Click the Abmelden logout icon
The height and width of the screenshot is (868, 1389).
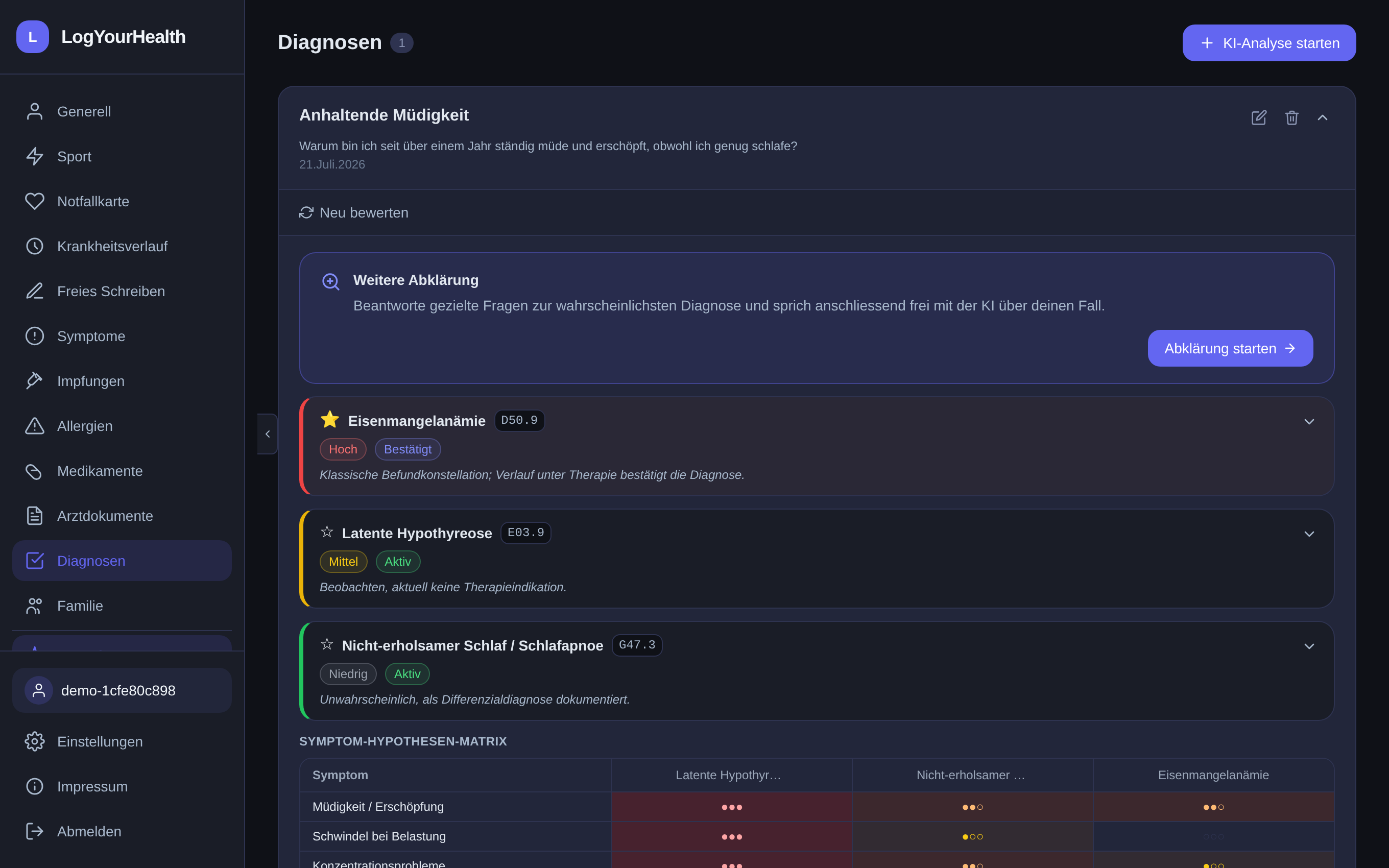[34, 831]
